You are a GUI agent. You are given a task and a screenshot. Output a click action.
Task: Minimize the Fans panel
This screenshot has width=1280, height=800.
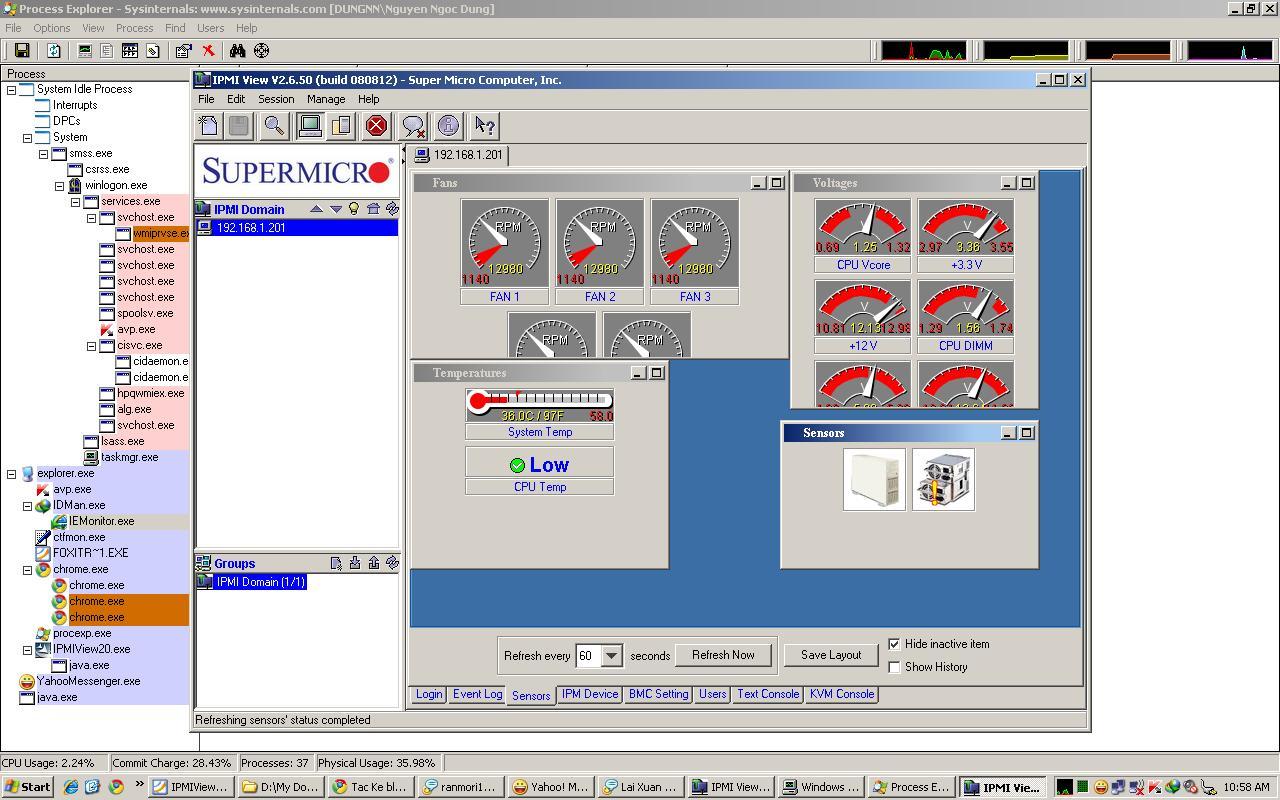(758, 183)
